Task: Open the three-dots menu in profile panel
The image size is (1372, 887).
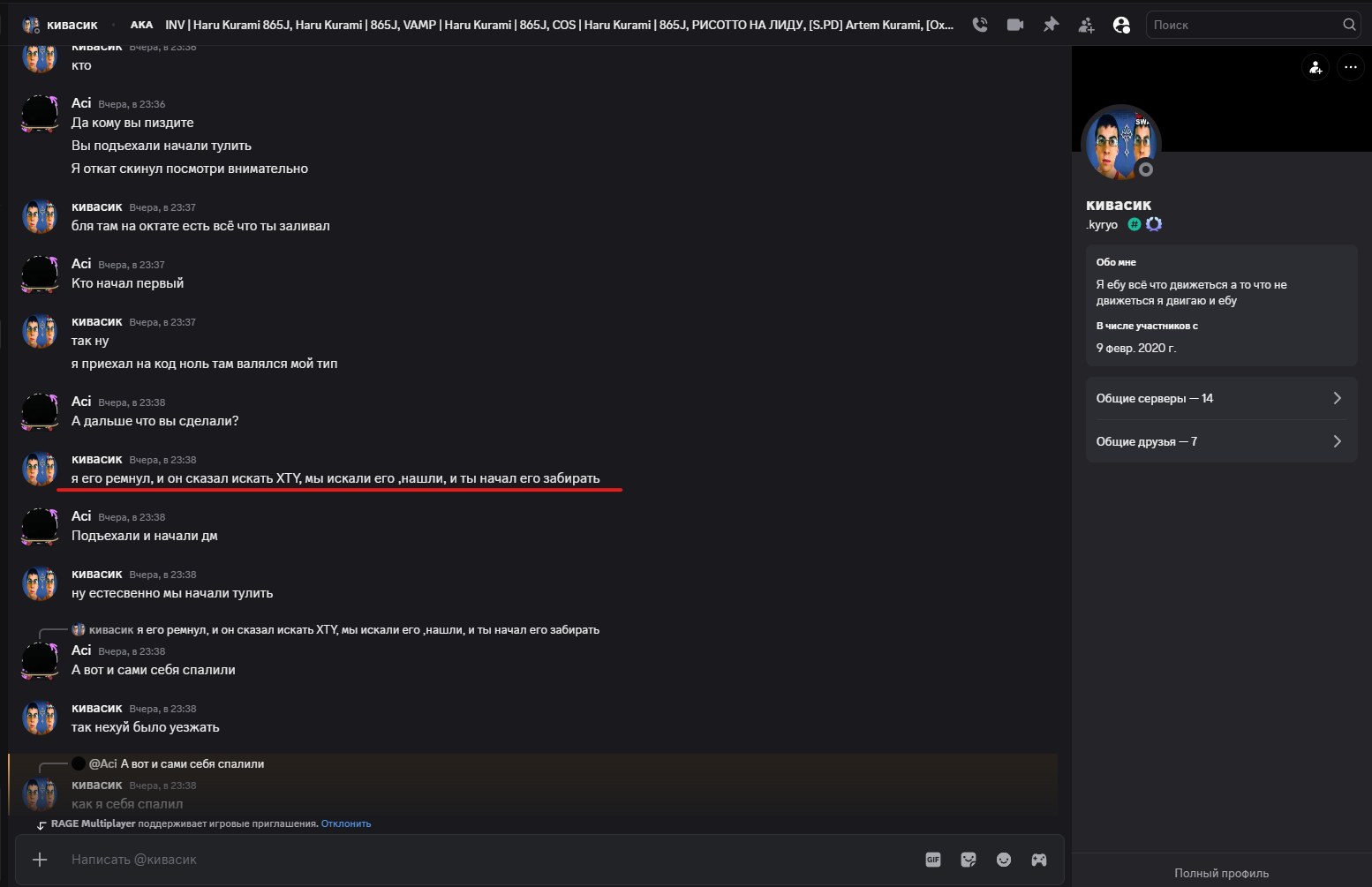Action: [x=1351, y=67]
